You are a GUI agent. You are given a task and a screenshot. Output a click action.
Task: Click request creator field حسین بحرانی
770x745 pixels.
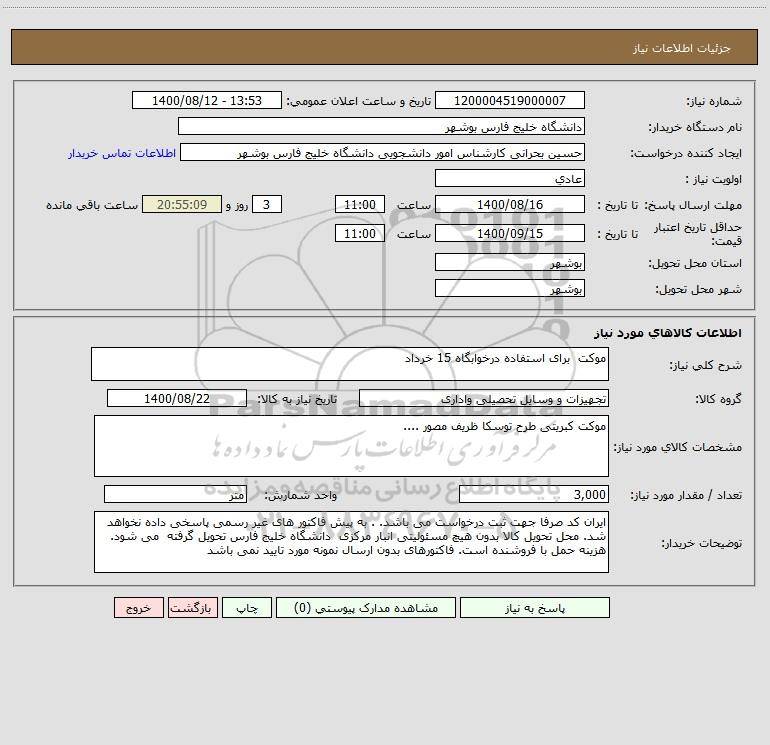click(383, 152)
